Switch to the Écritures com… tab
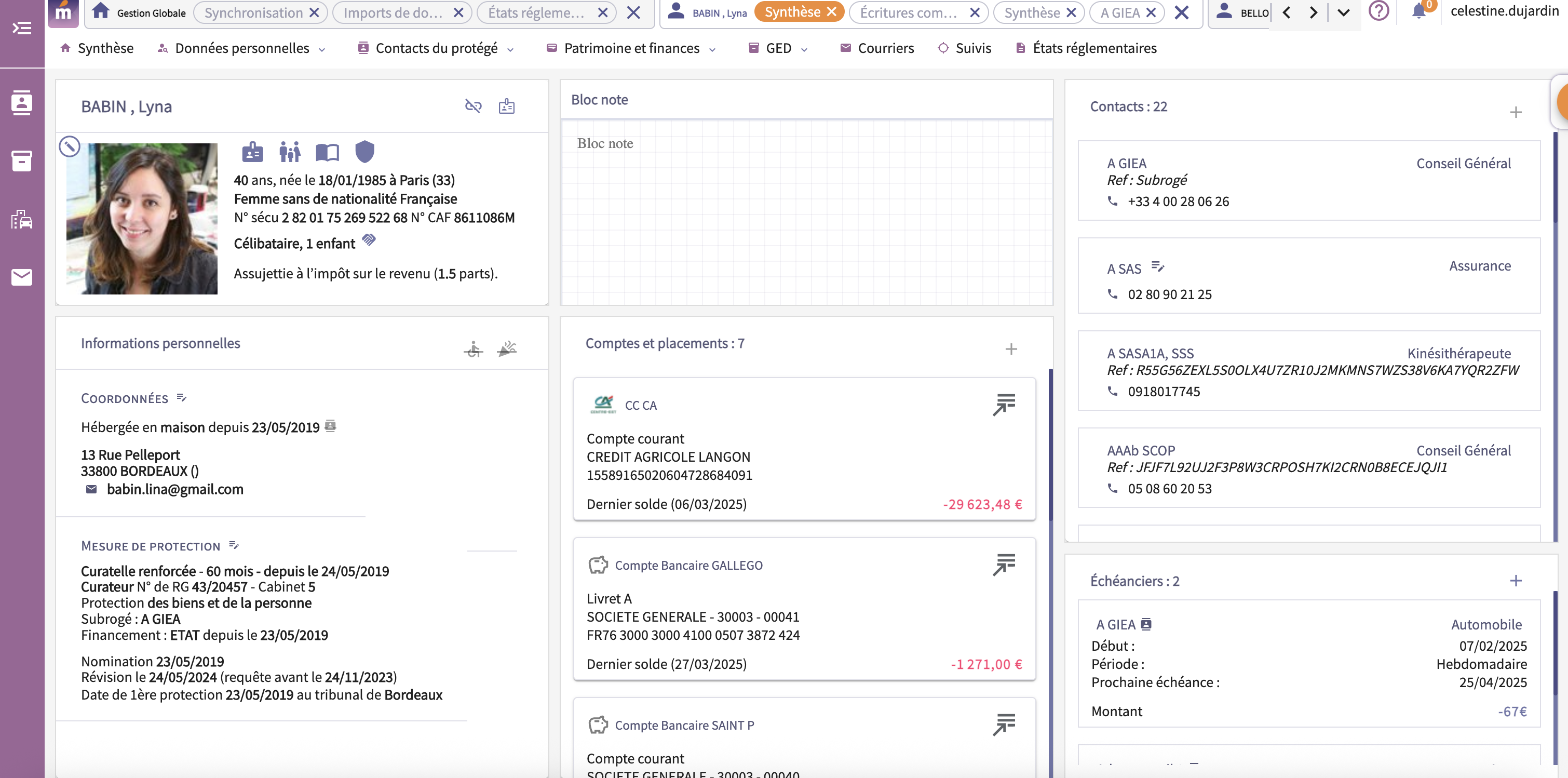The height and width of the screenshot is (778, 1568). (x=908, y=13)
